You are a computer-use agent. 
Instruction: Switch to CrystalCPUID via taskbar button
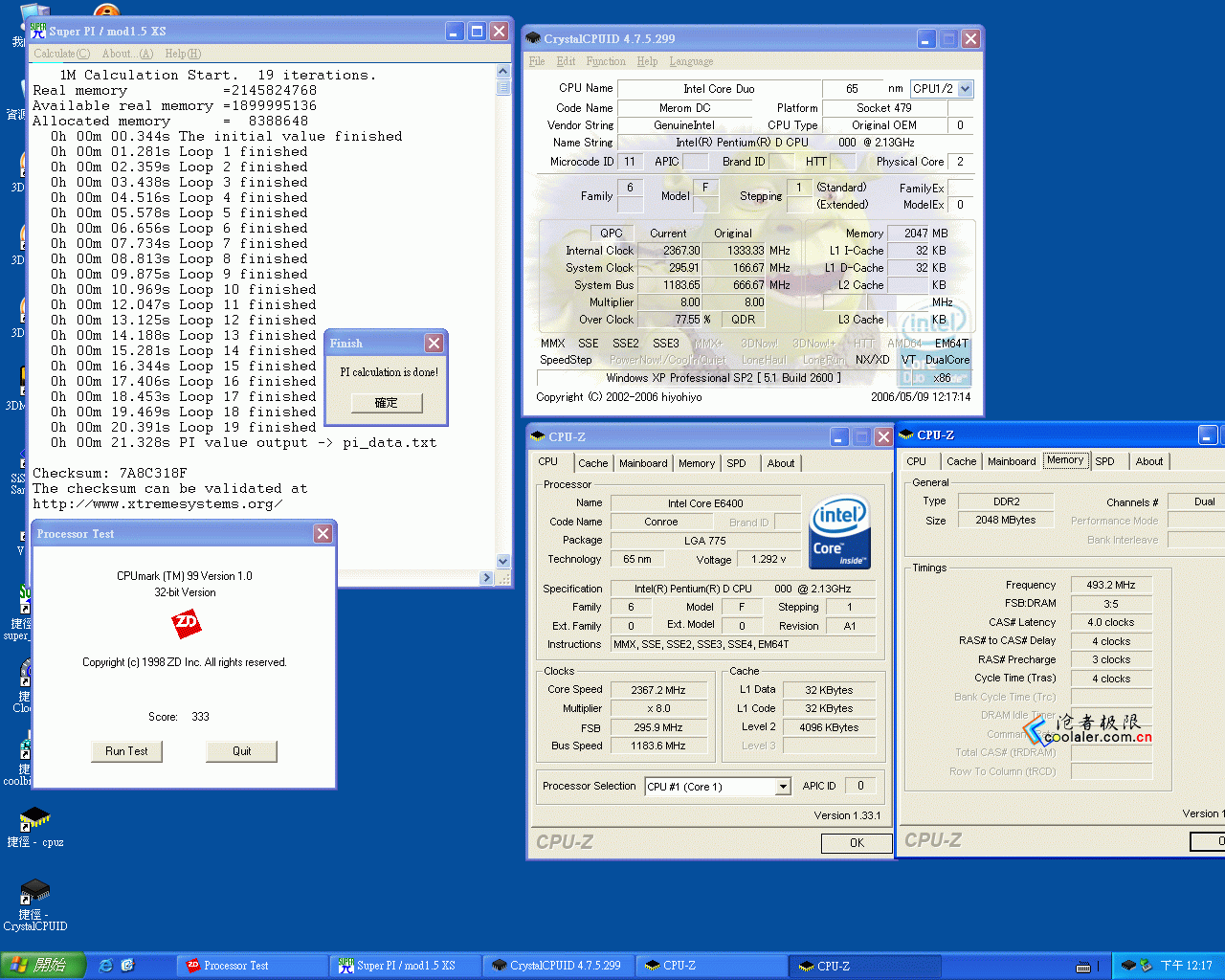click(x=560, y=966)
